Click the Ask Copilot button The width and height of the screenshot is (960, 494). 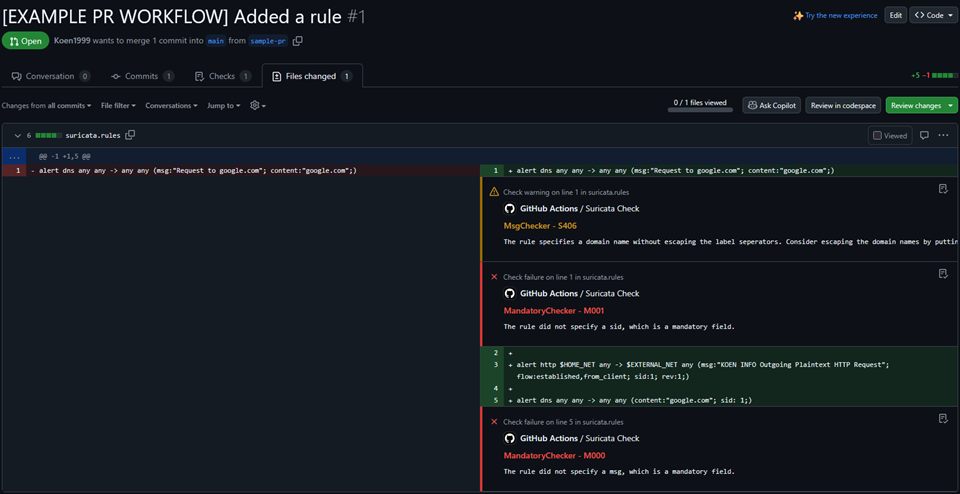(771, 105)
